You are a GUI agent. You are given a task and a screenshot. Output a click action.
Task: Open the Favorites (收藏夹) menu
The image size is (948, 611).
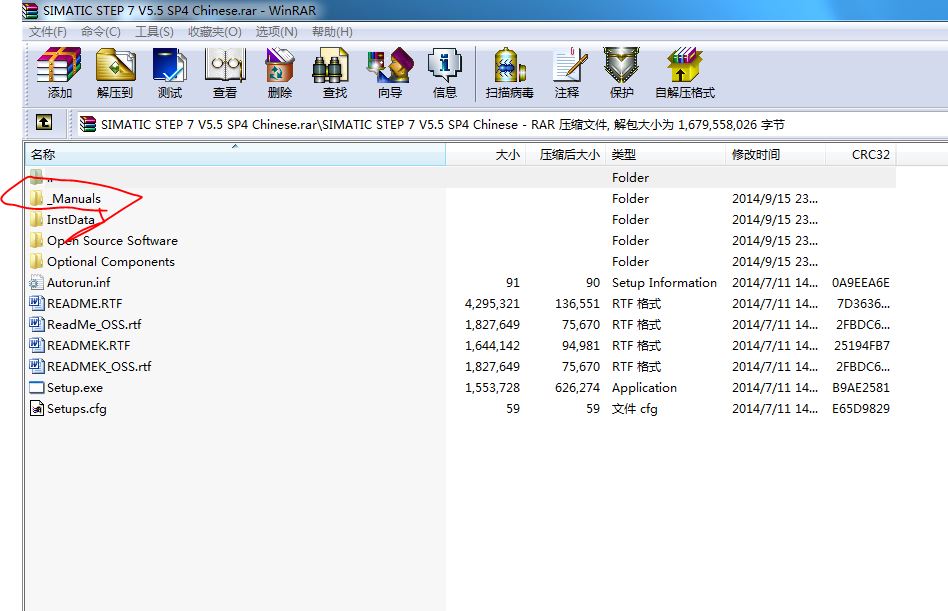[x=215, y=31]
